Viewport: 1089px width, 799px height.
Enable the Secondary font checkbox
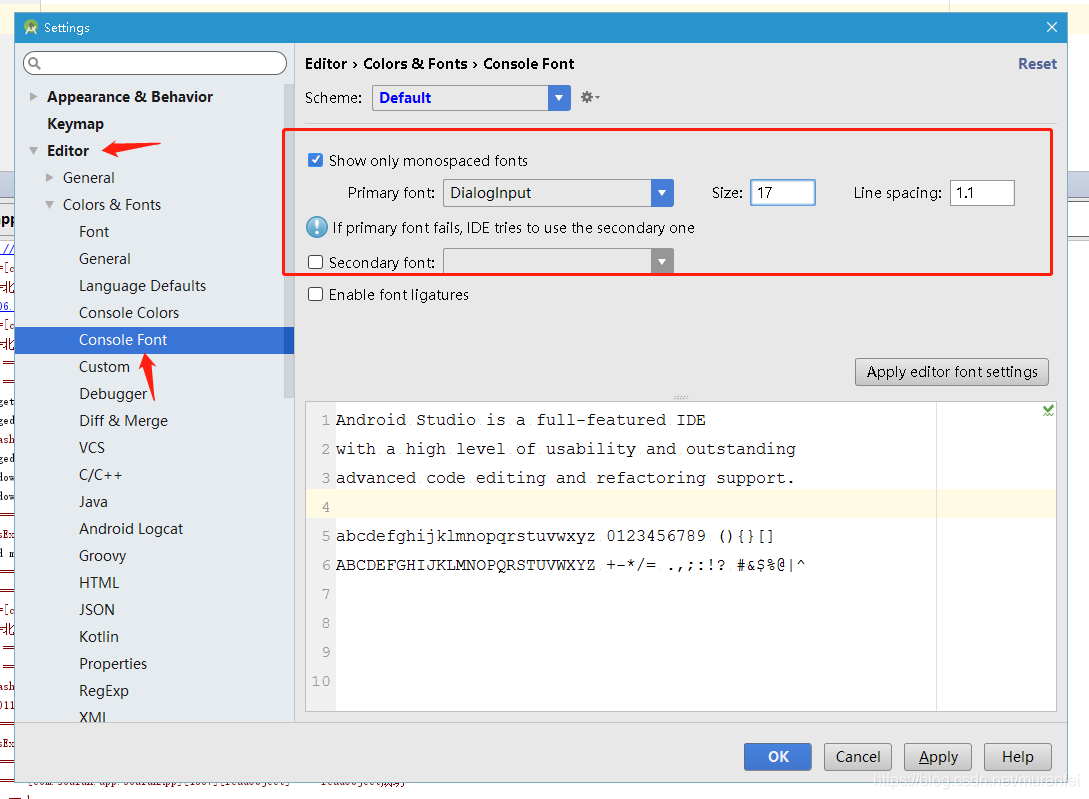pos(315,262)
